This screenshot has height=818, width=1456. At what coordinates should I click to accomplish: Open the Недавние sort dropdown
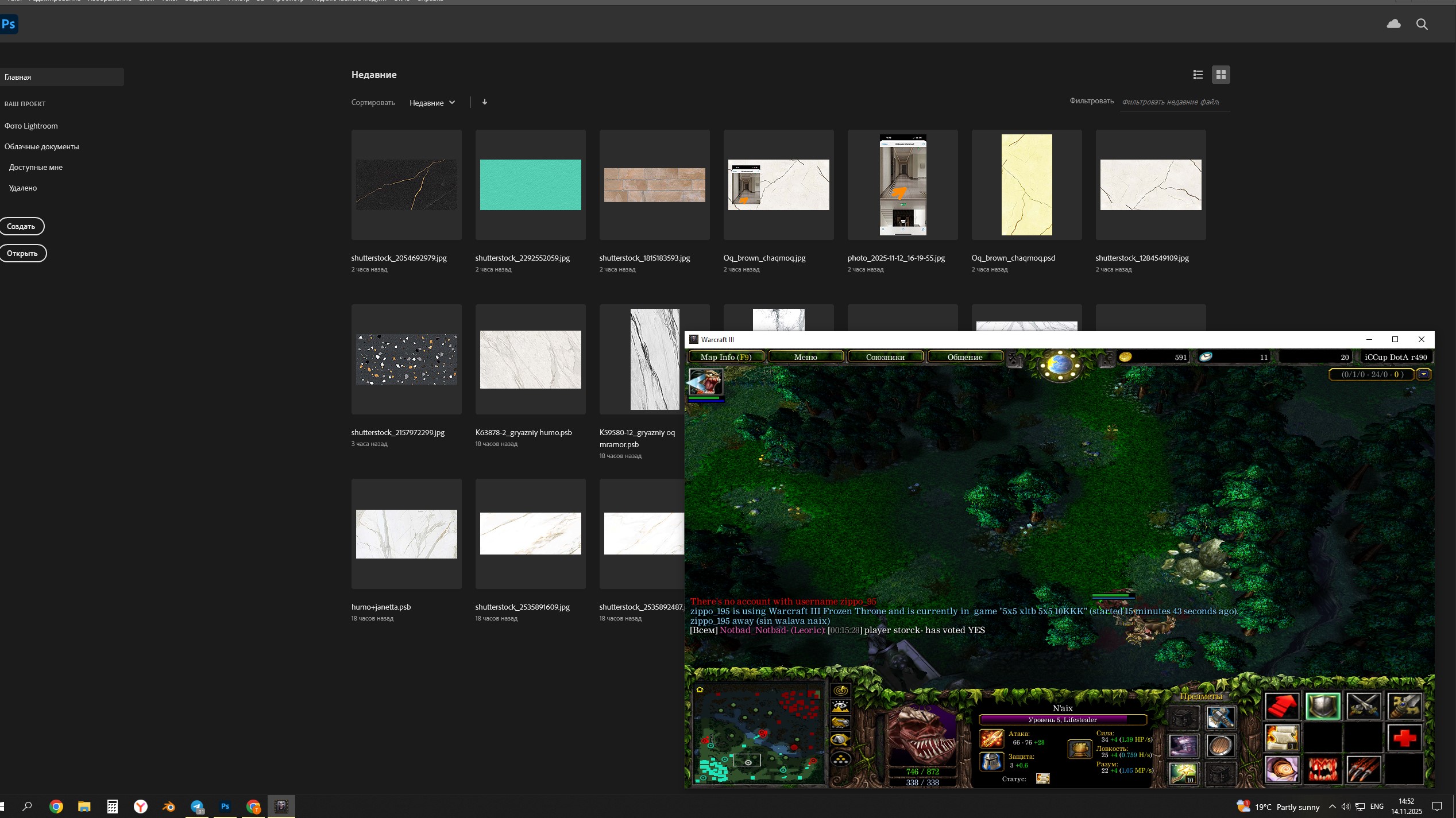432,103
